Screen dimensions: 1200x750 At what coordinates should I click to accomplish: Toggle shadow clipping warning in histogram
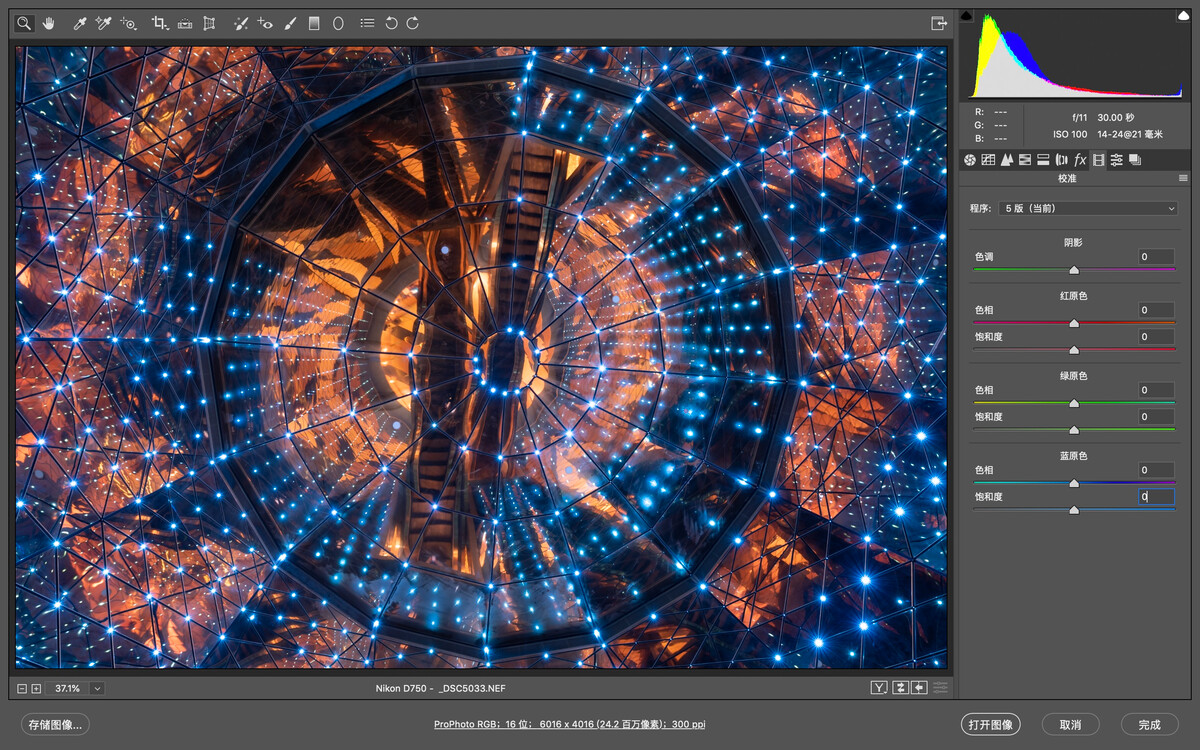(x=966, y=15)
